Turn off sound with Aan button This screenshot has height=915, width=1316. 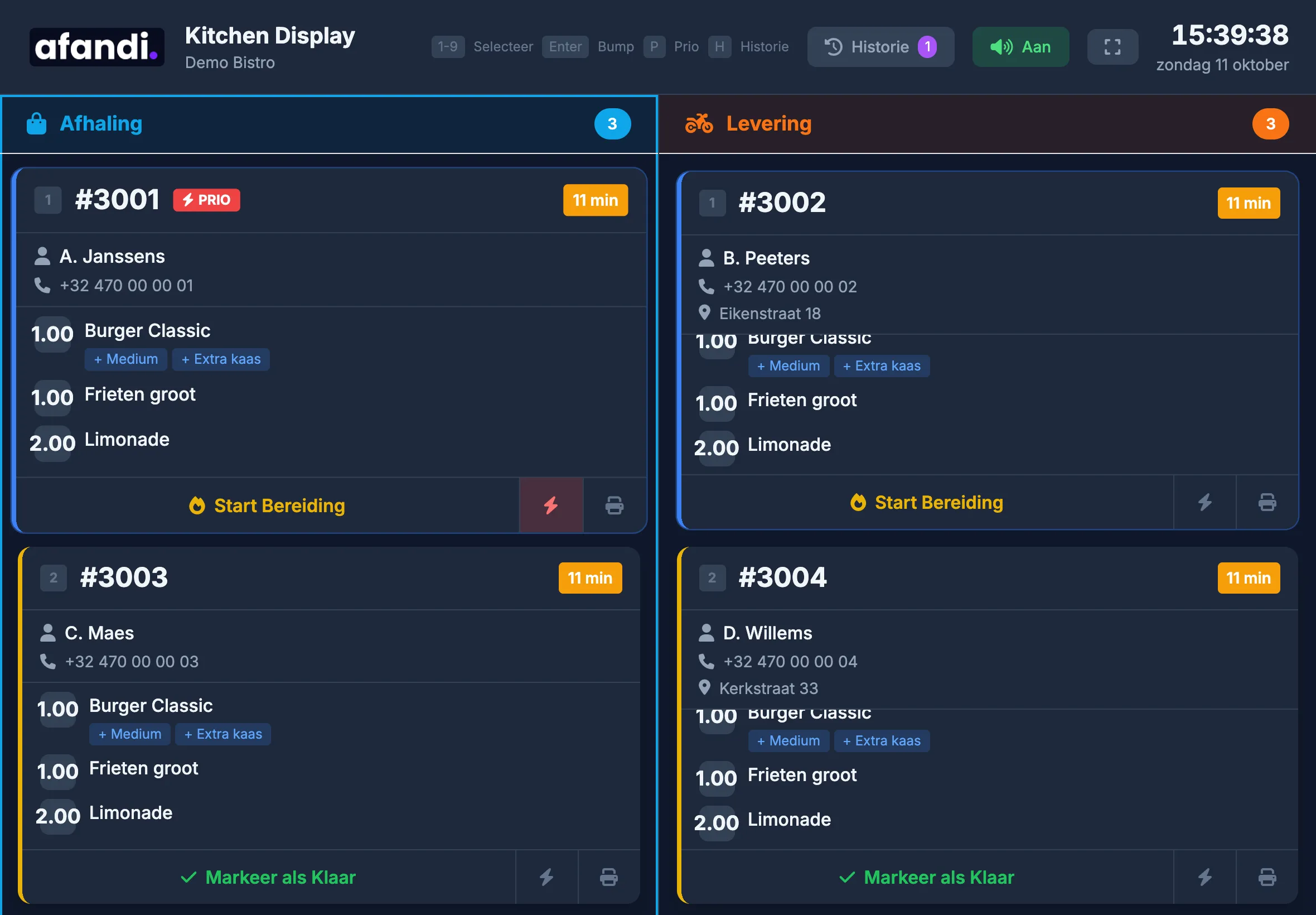(x=1020, y=46)
